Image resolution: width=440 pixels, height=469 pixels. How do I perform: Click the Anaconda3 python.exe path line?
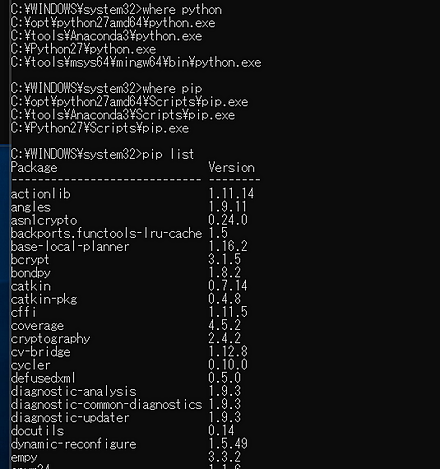coord(106,36)
